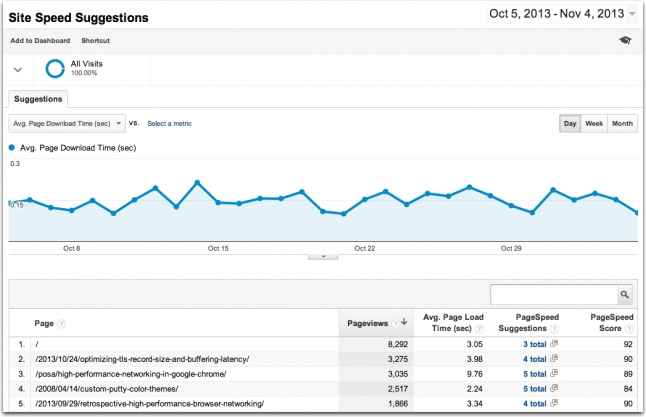Sort by PageSpeed Suggestions header

pos(529,323)
